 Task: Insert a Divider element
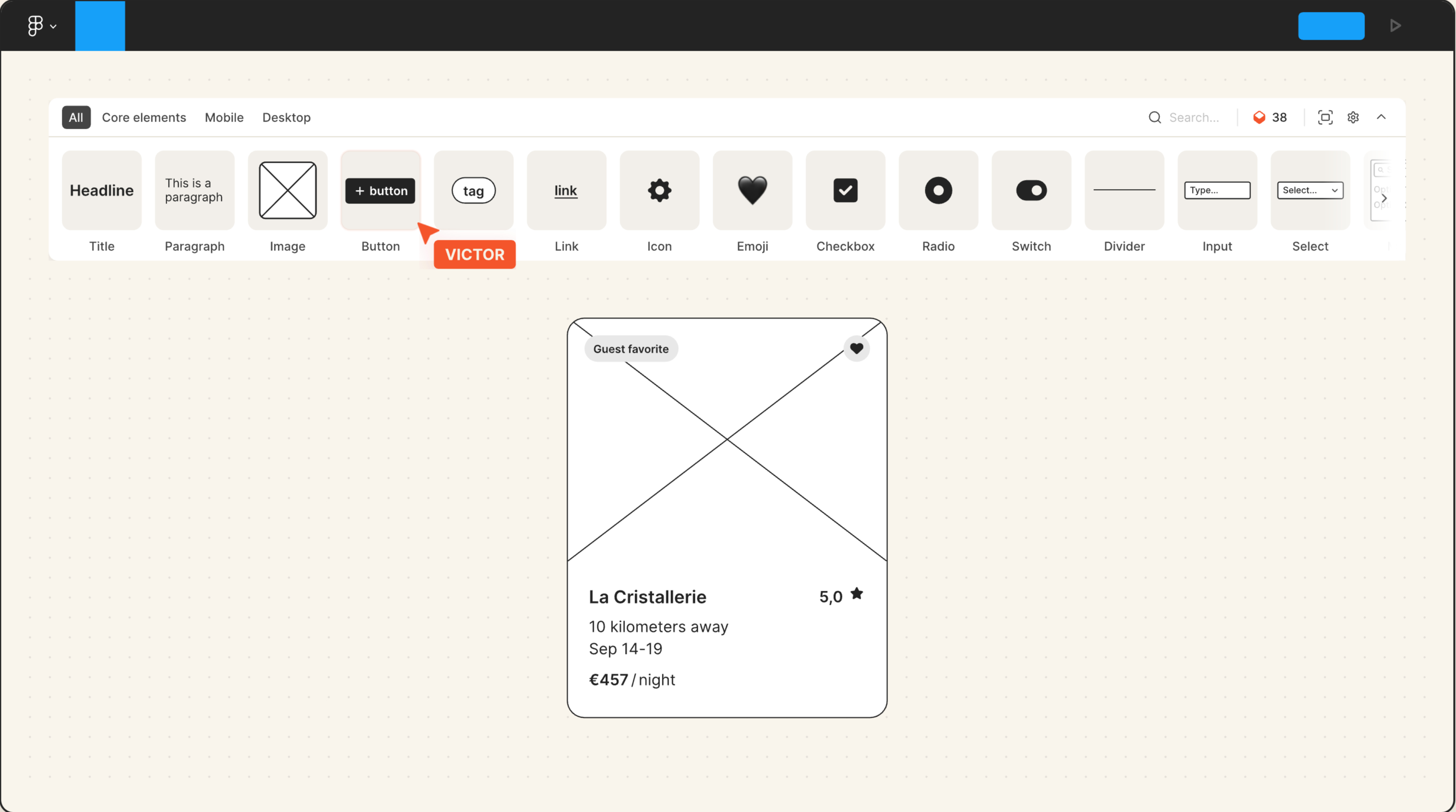[x=1124, y=191]
